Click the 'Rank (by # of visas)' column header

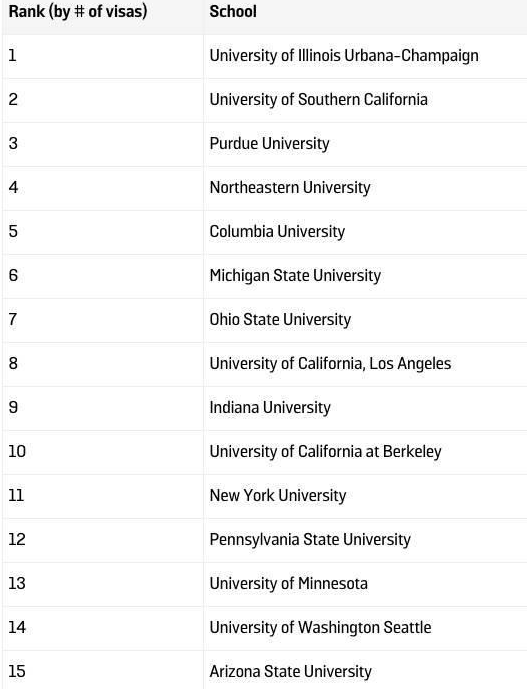77,12
